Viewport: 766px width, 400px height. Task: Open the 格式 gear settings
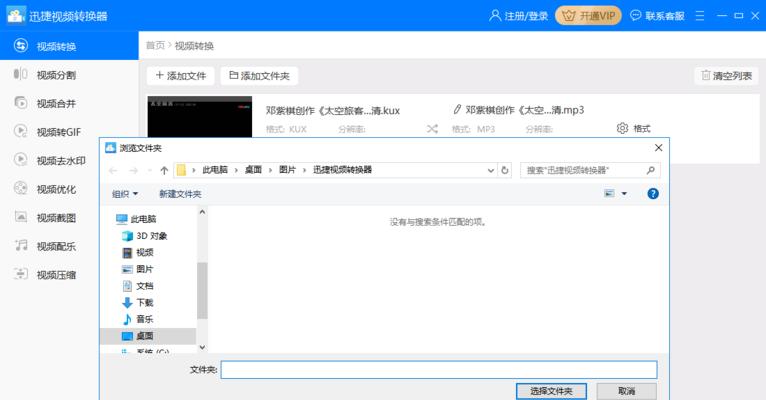(x=634, y=128)
